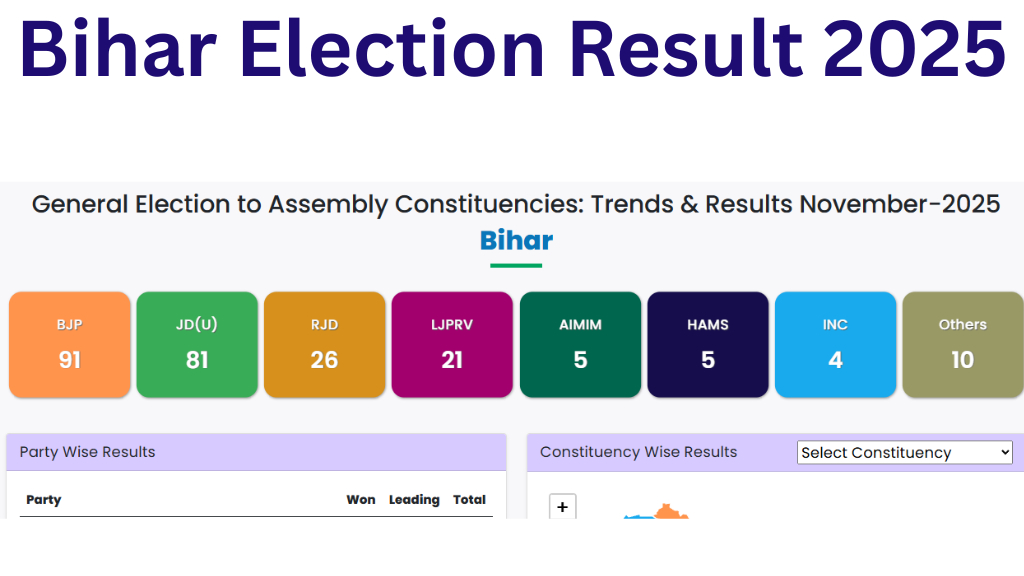This screenshot has height=576, width=1024.
Task: Collapse the Party Wise Results panel header
Action: [87, 452]
